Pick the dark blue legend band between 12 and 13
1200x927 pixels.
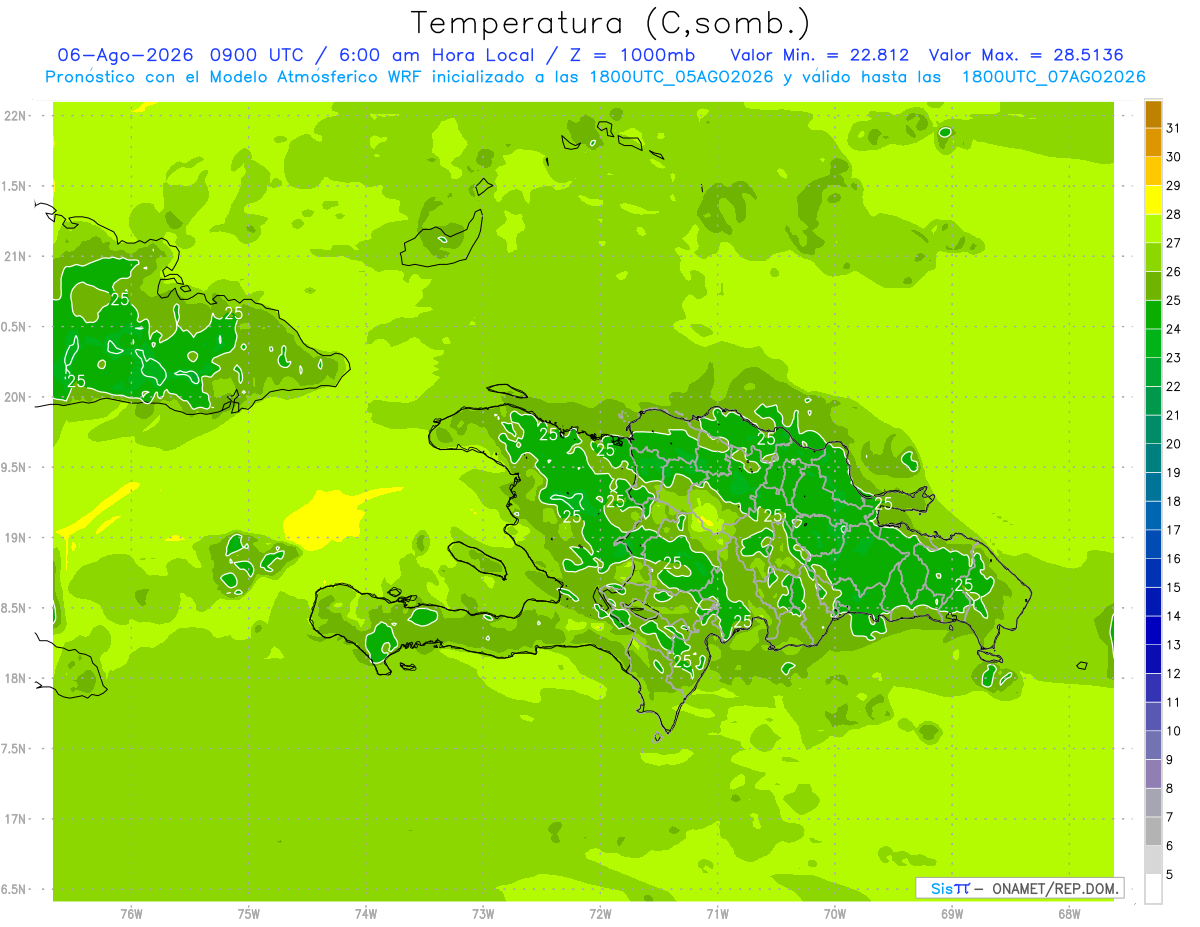pos(1153,659)
